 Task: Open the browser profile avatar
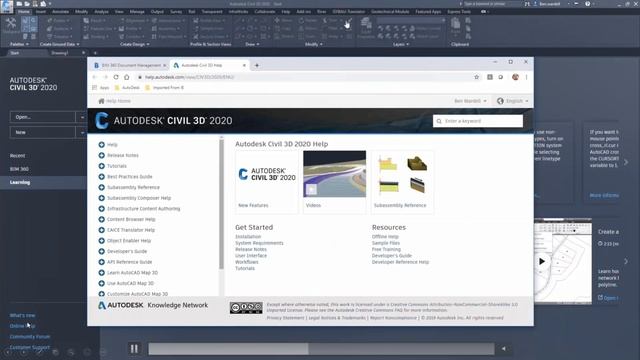coord(515,77)
